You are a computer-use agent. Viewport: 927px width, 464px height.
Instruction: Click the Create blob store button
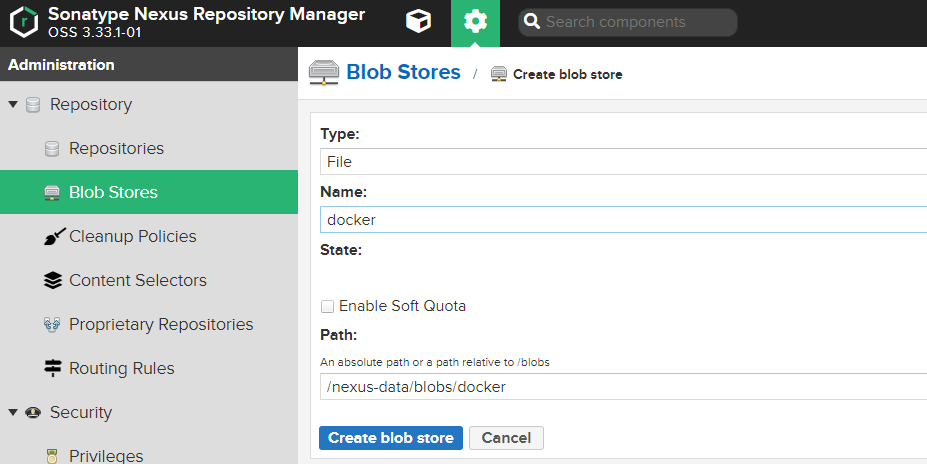pyautogui.click(x=391, y=438)
